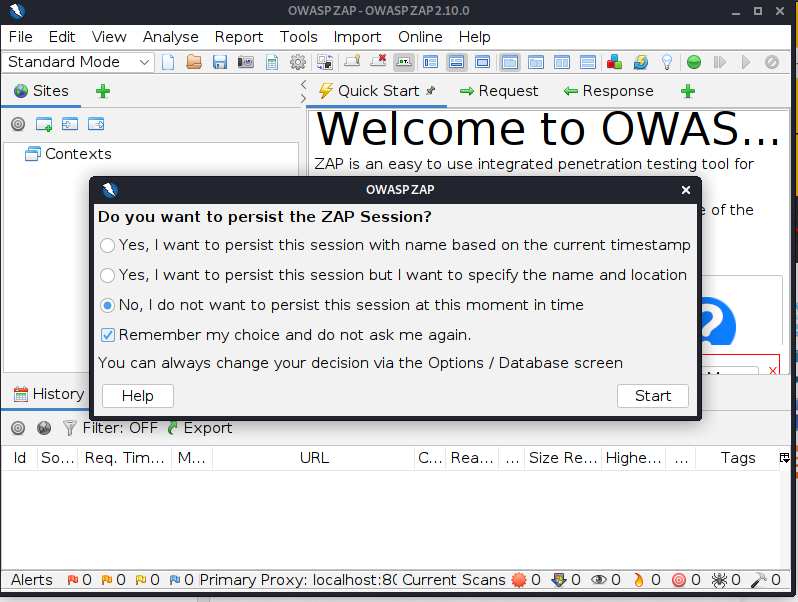Switch to the Quick Start tab

[x=377, y=91]
